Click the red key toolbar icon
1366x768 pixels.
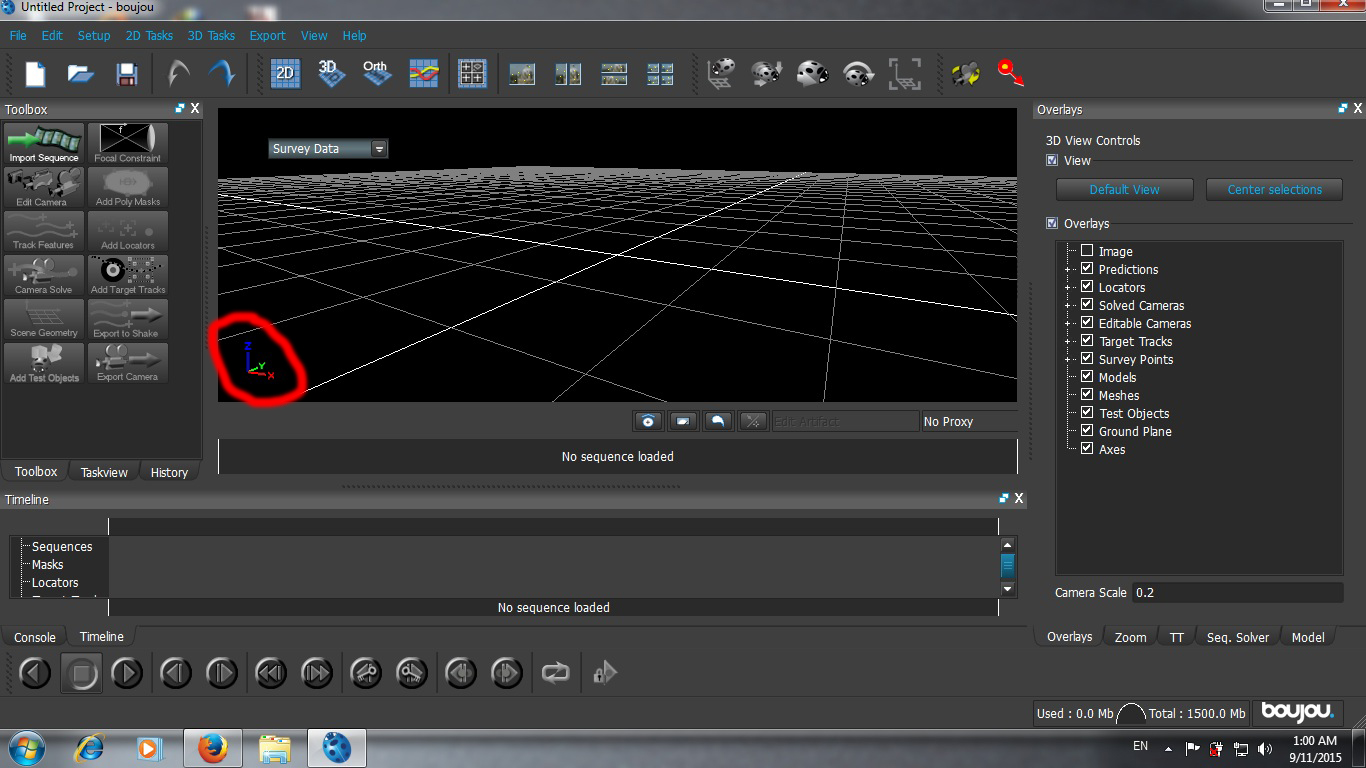click(1011, 73)
